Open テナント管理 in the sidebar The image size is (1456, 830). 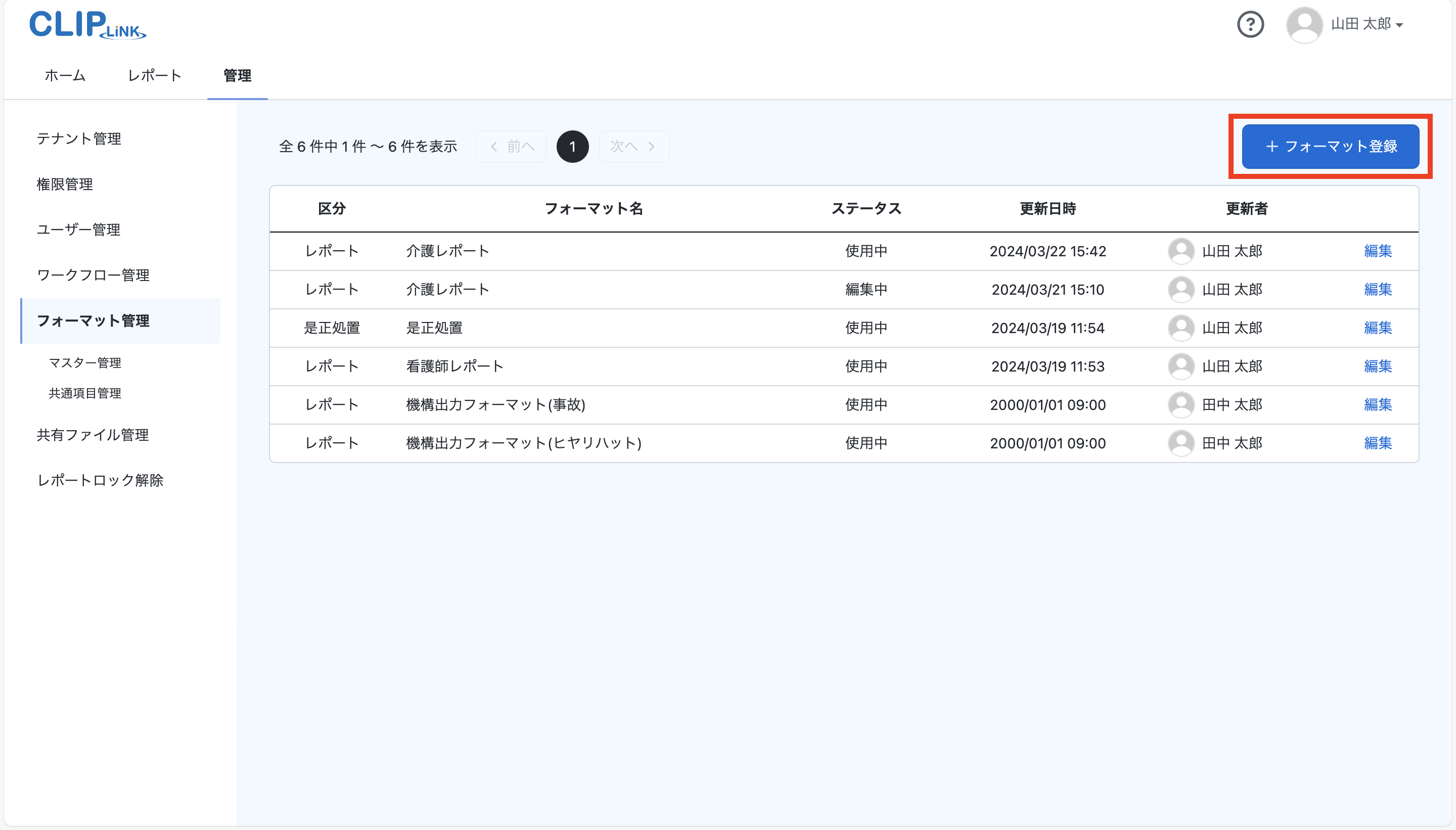pos(79,139)
